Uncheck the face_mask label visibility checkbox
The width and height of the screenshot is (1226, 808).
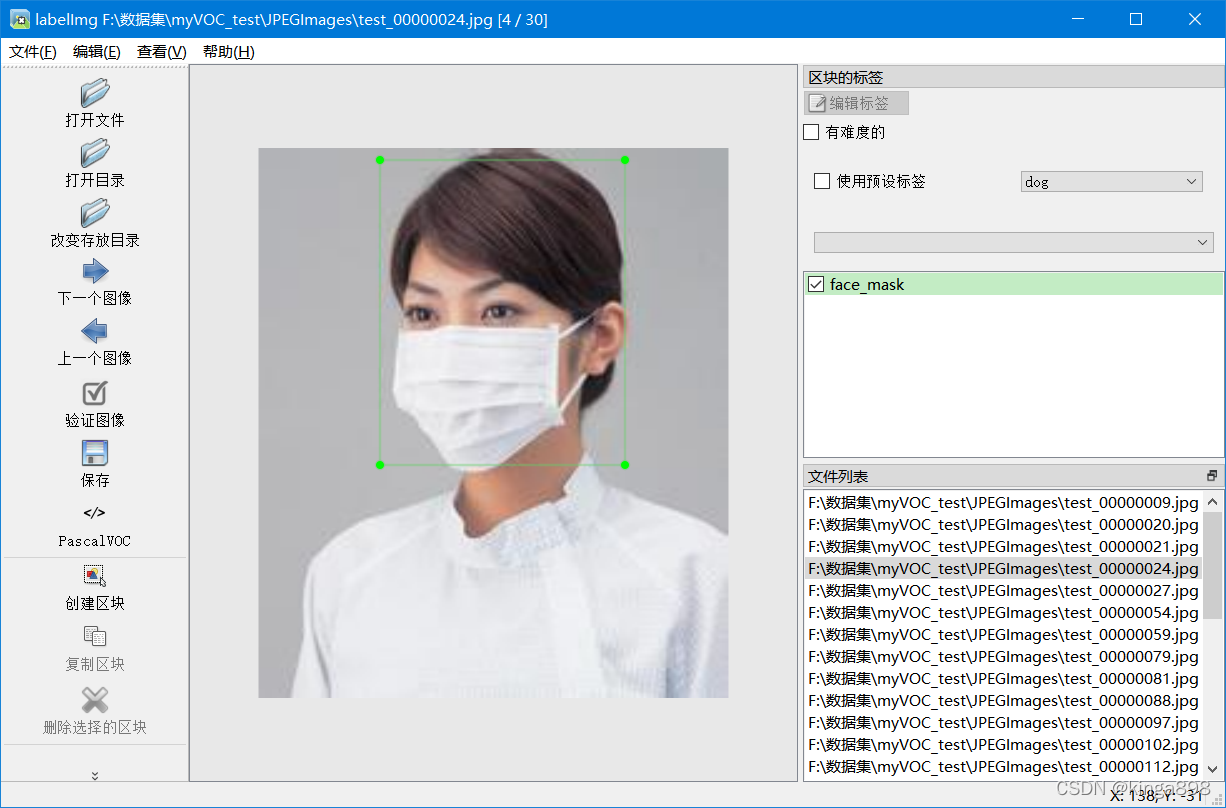pyautogui.click(x=815, y=285)
